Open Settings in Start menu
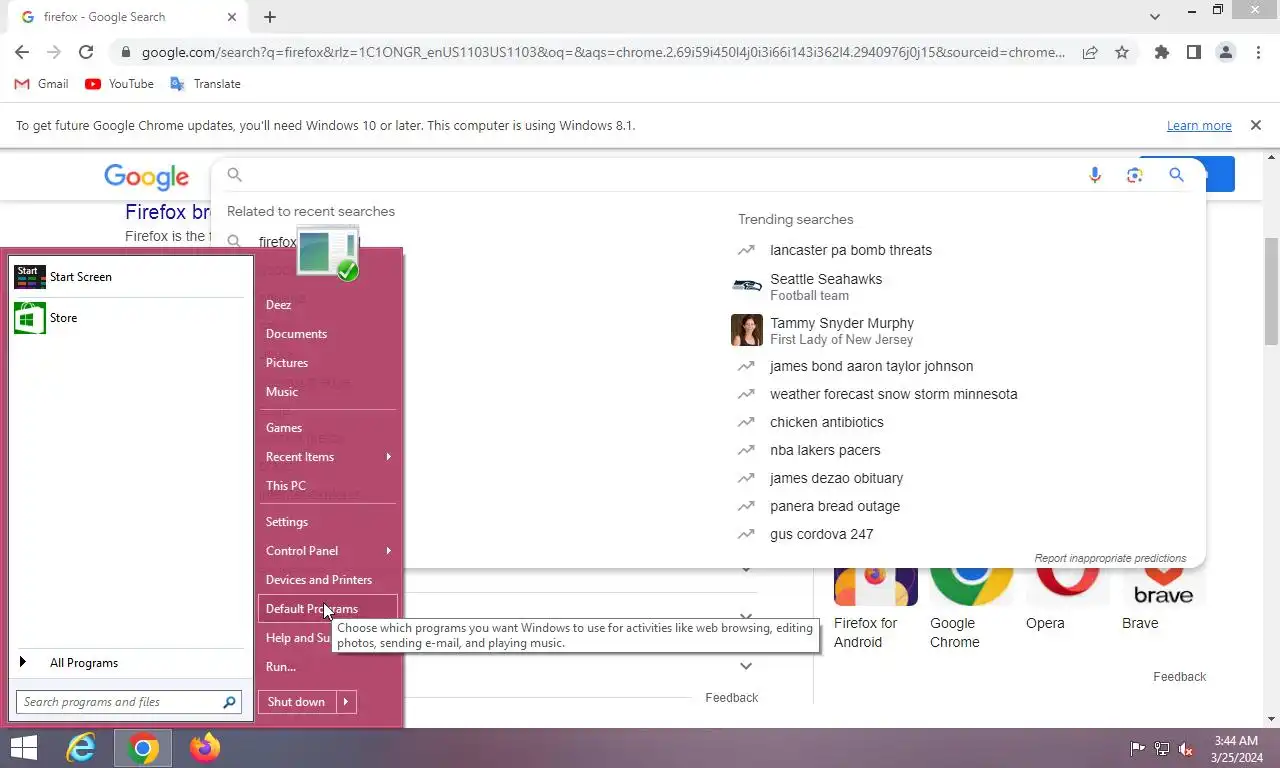Viewport: 1280px width, 768px height. (x=287, y=522)
